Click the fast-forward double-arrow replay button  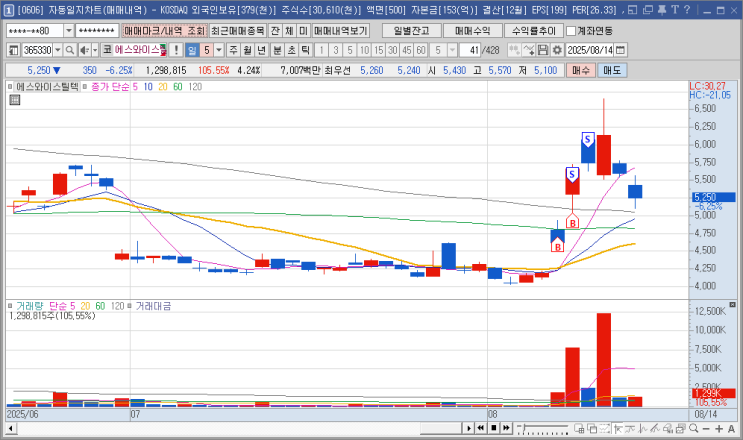point(506,428)
